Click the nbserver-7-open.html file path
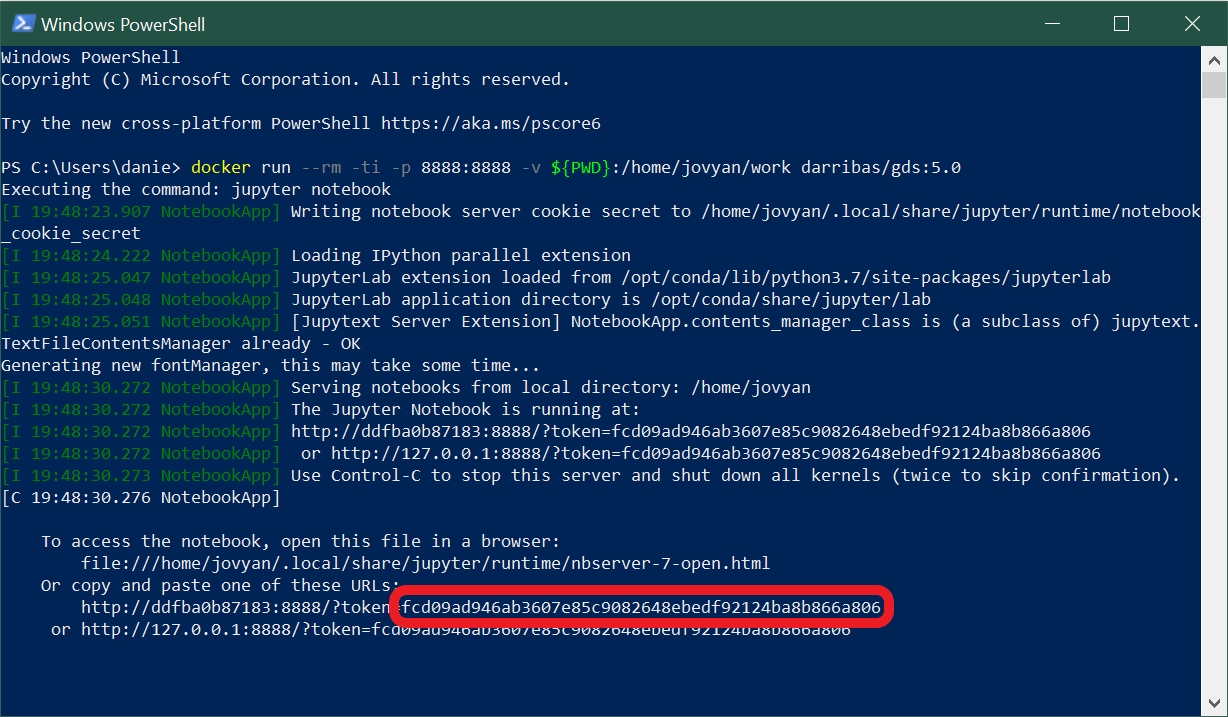Viewport: 1228px width, 717px height. (425, 563)
